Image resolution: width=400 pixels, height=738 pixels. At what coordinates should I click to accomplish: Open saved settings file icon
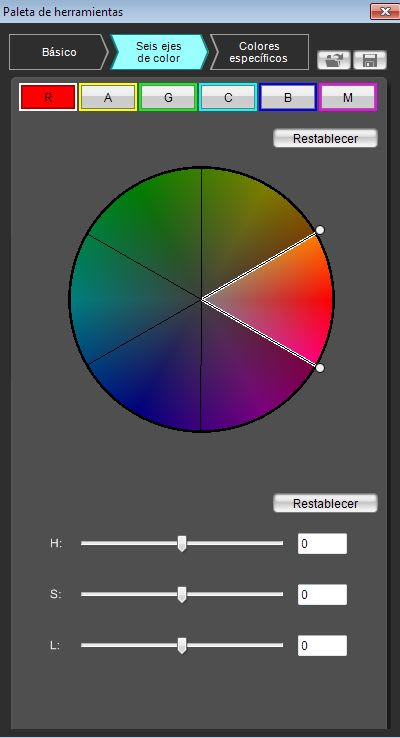(334, 60)
